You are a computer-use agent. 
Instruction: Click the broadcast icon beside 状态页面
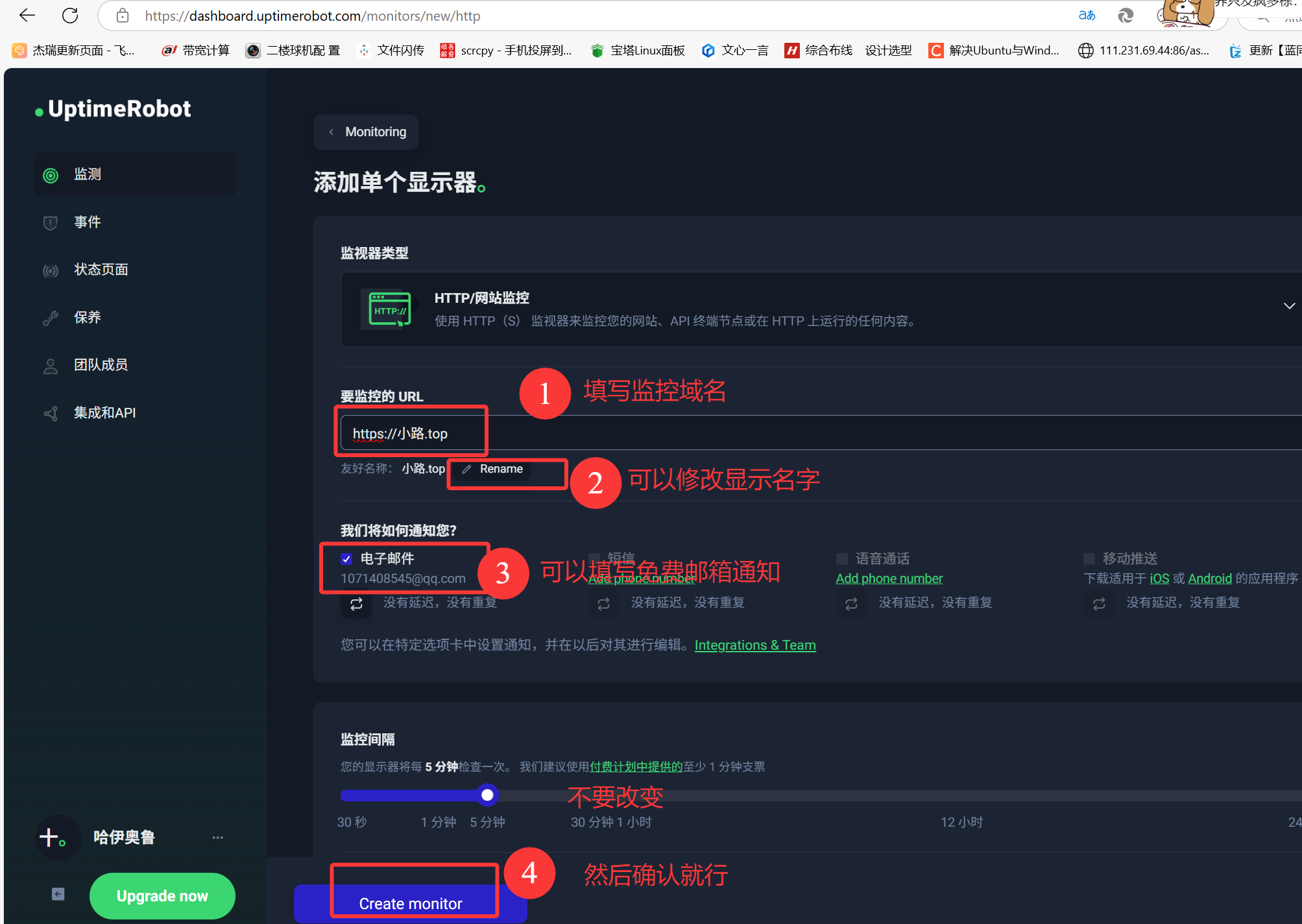(x=51, y=270)
